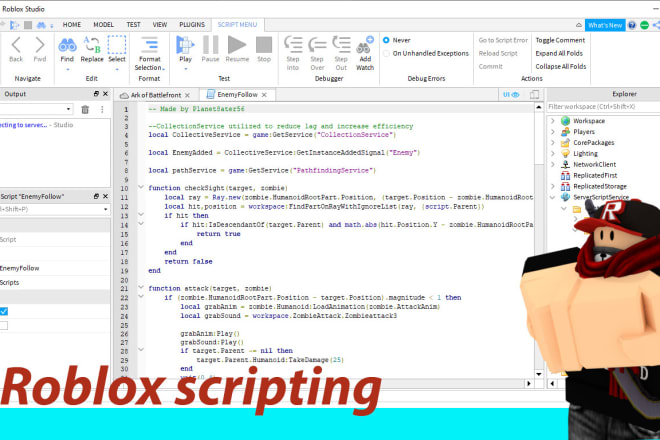660x440 pixels.
Task: Open the properties filter dropdown
Action: coord(105,209)
